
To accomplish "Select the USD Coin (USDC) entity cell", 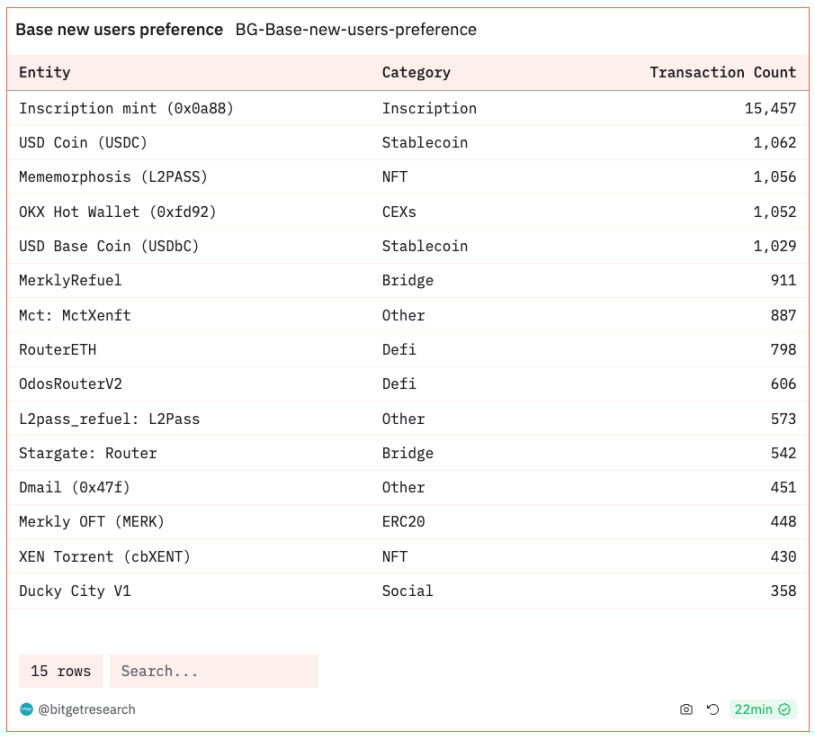I will tap(83, 143).
